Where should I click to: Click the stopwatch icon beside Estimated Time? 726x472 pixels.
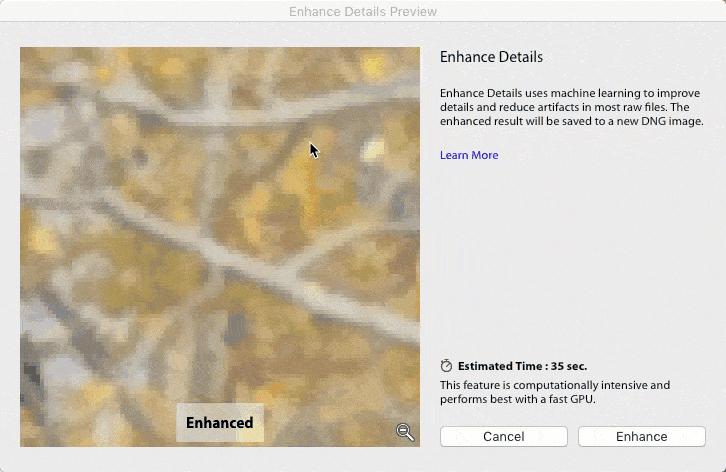[x=446, y=365]
